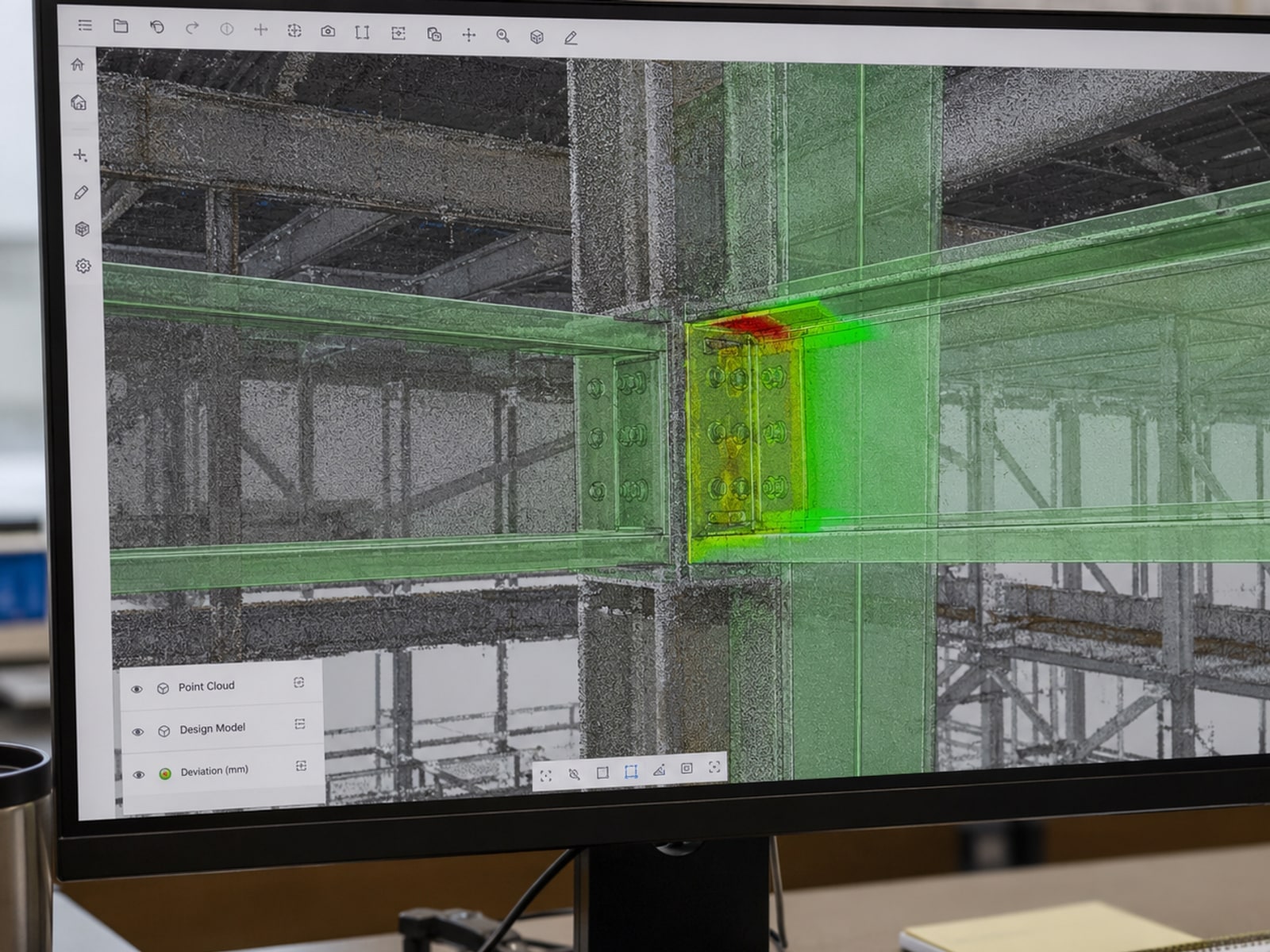This screenshot has width=1270, height=952.
Task: Toggle the Deviation (mm) layer eye icon
Action: [138, 774]
